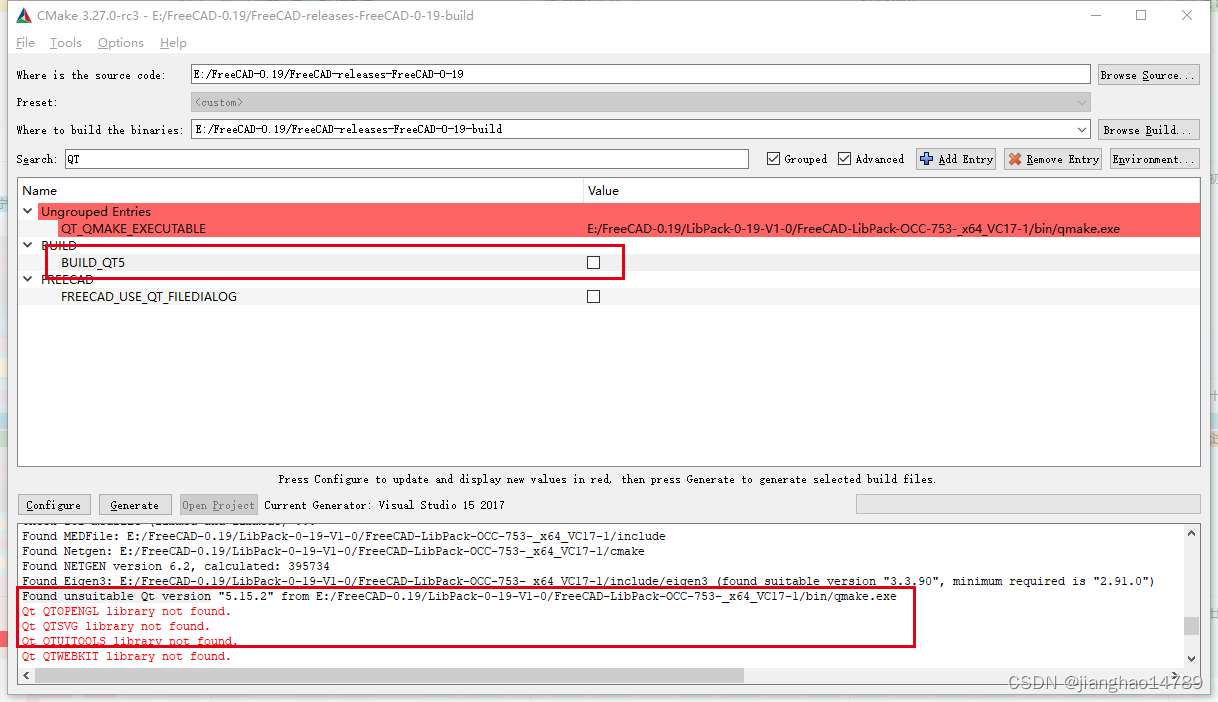Click the Environment button
The height and width of the screenshot is (702, 1218).
pyautogui.click(x=1154, y=159)
